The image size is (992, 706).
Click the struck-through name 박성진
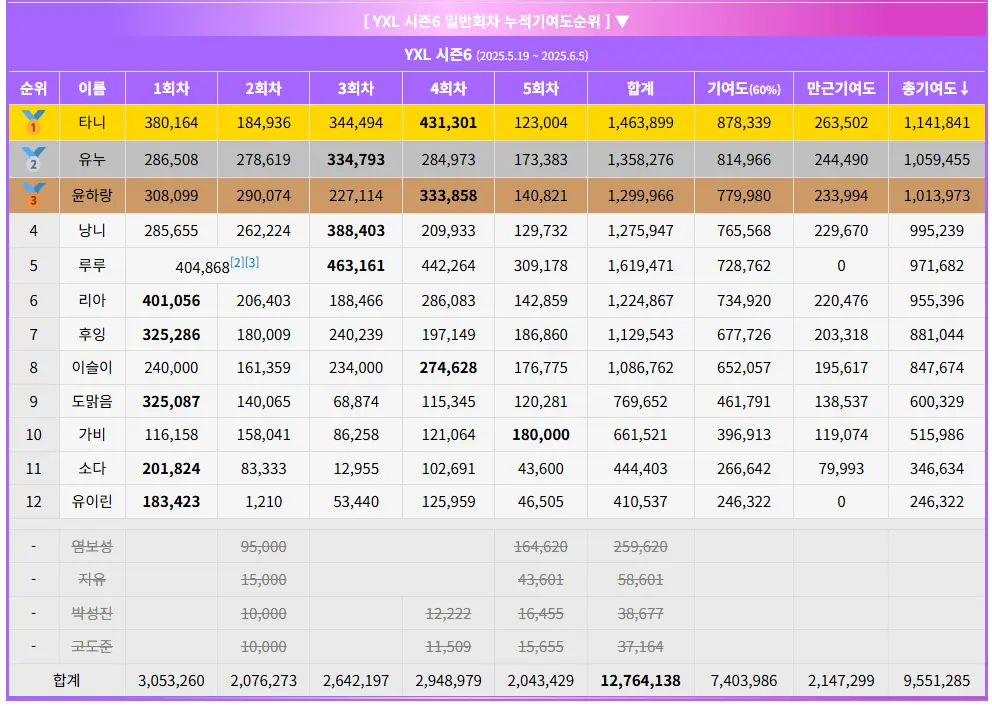(92, 613)
